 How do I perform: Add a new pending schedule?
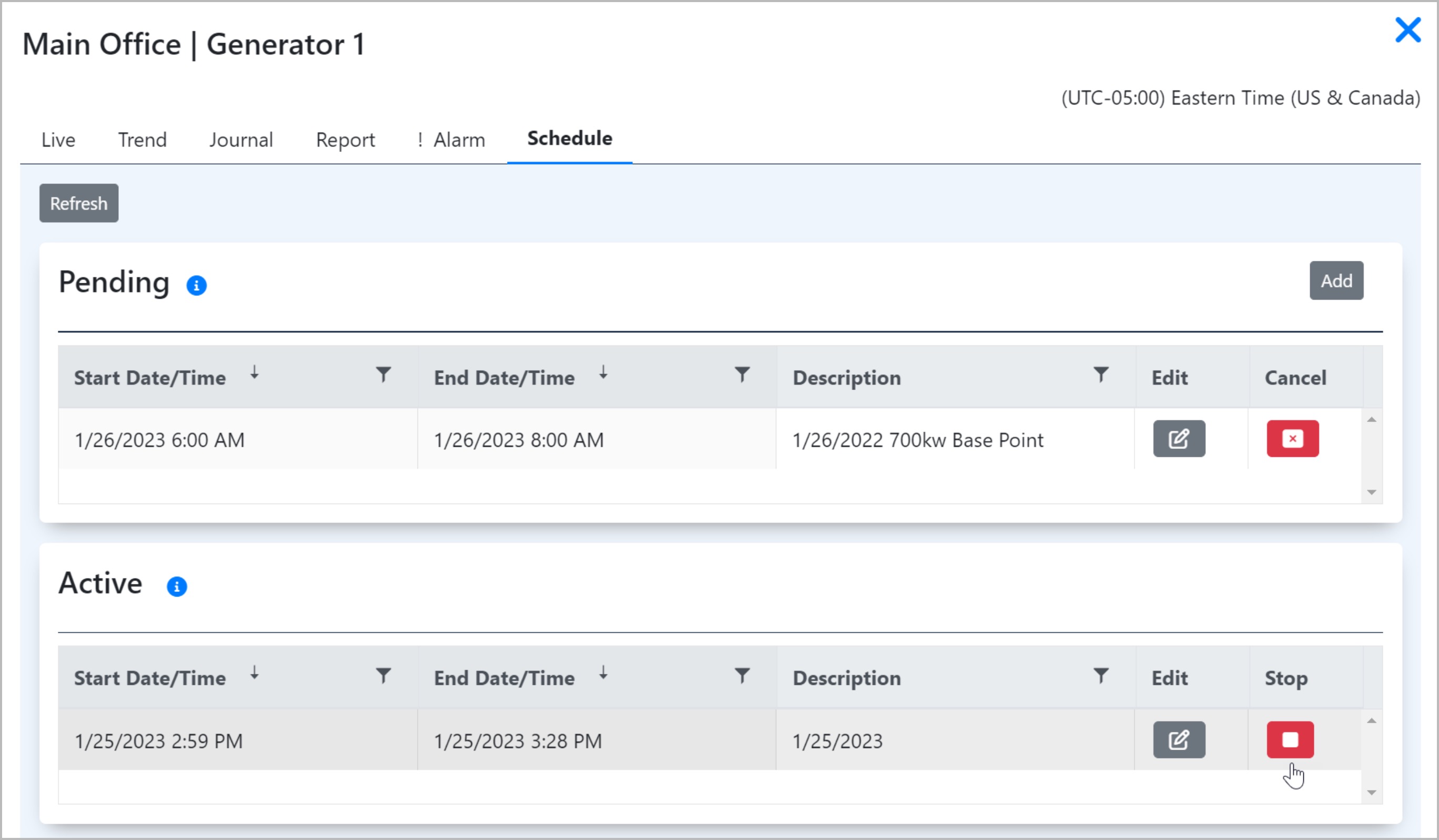pos(1335,281)
